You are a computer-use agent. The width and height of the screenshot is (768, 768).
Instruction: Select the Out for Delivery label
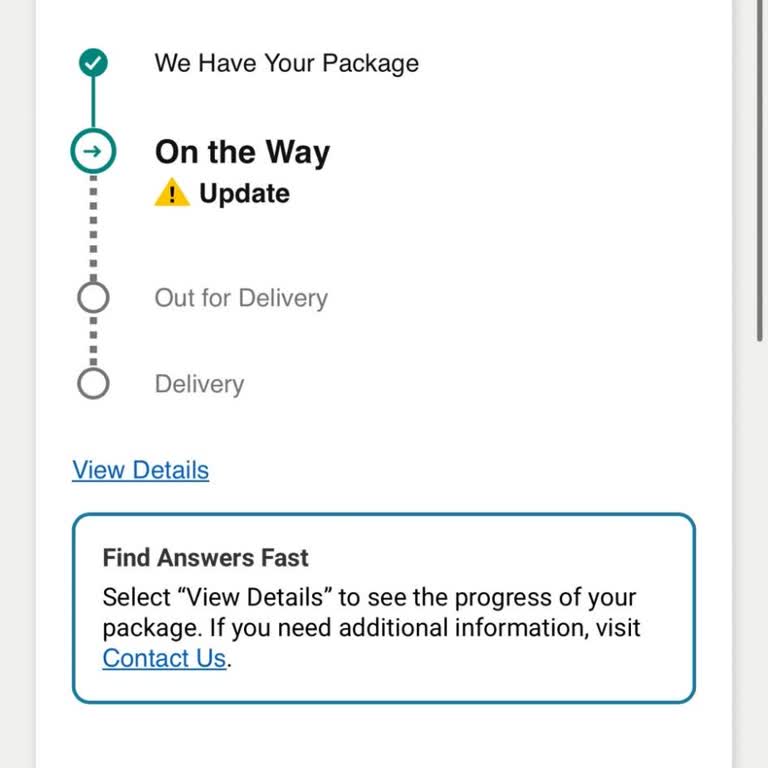[241, 298]
